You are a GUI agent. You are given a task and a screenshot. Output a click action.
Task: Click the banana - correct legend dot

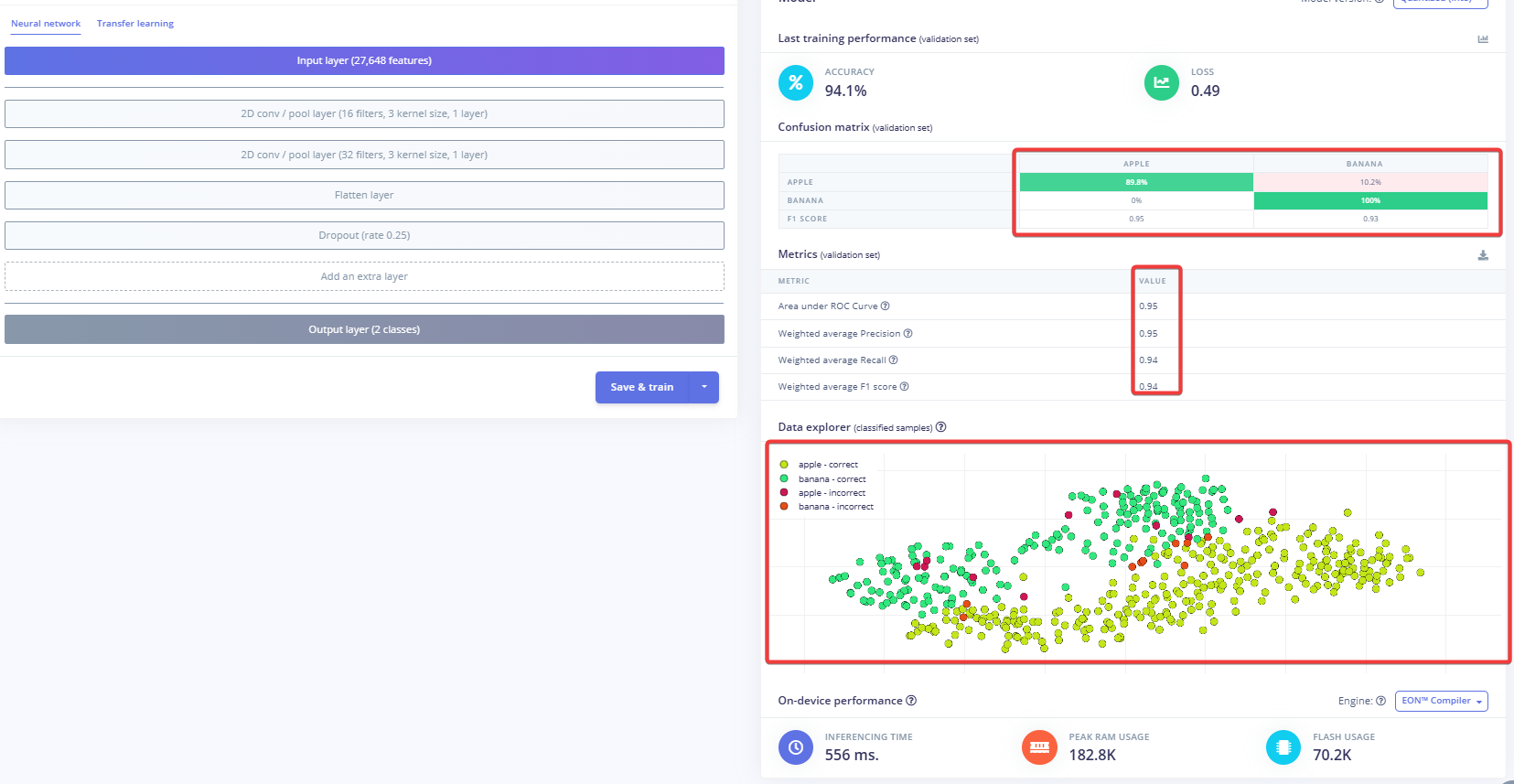784,478
